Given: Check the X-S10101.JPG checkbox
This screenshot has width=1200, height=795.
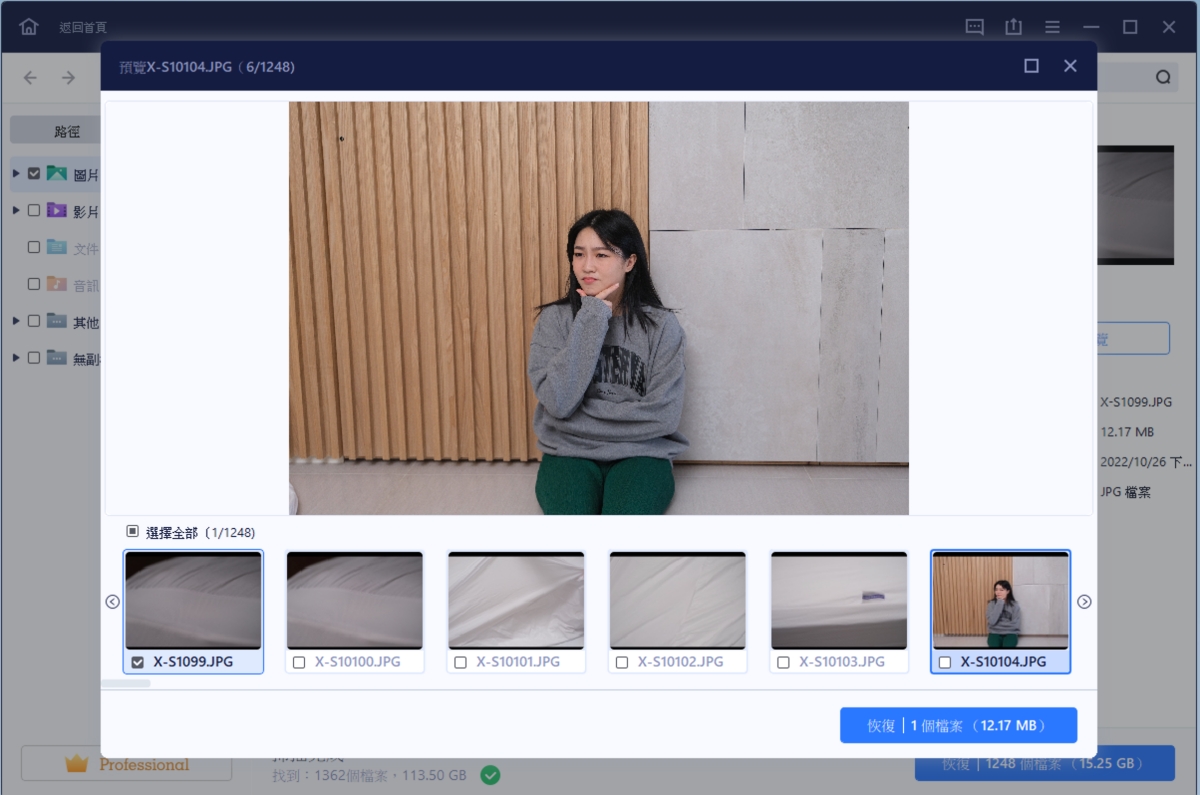Looking at the screenshot, I should pyautogui.click(x=460, y=662).
